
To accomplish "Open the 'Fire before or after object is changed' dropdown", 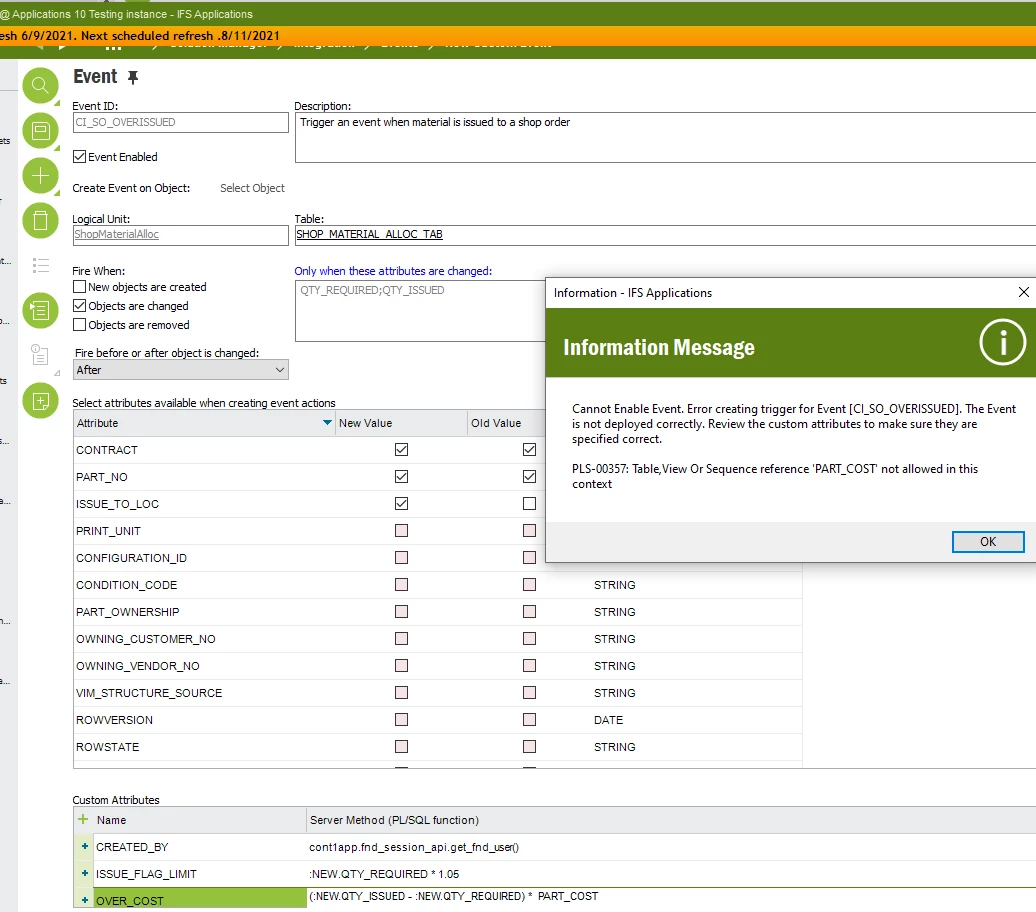I will click(281, 369).
